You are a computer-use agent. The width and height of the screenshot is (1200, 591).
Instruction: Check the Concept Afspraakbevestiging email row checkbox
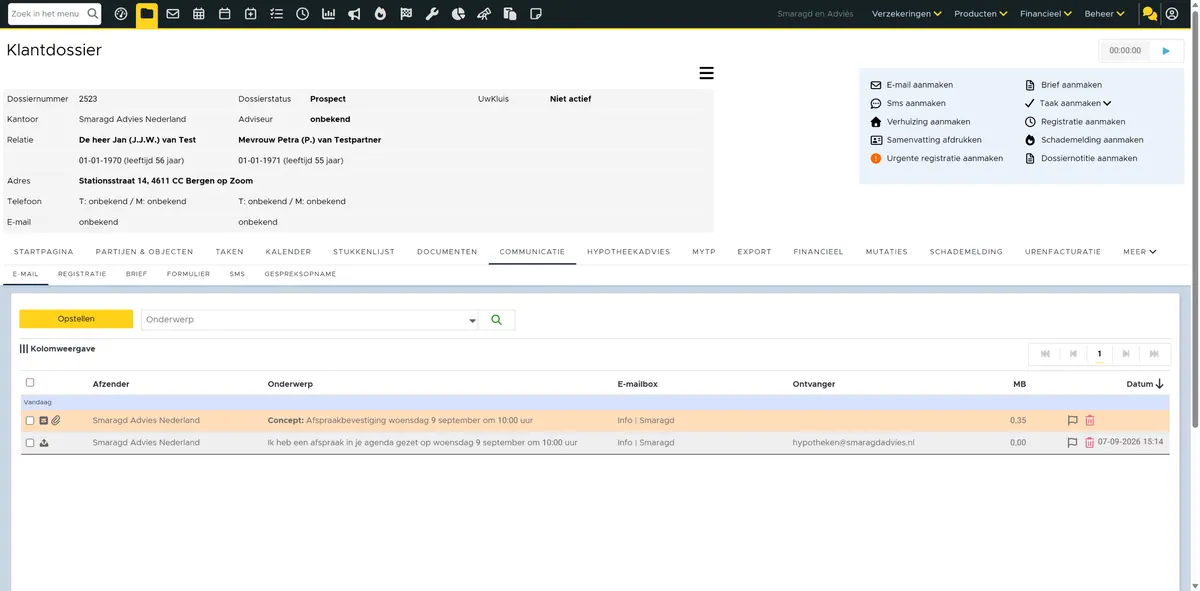pyautogui.click(x=30, y=421)
